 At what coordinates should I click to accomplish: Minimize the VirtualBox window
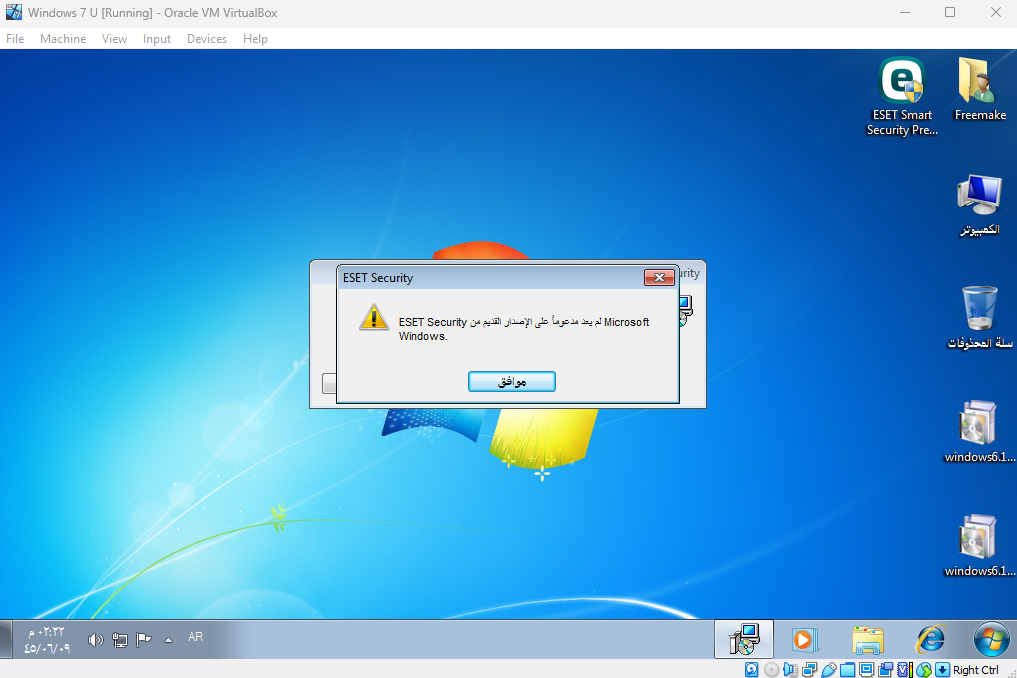(x=905, y=12)
